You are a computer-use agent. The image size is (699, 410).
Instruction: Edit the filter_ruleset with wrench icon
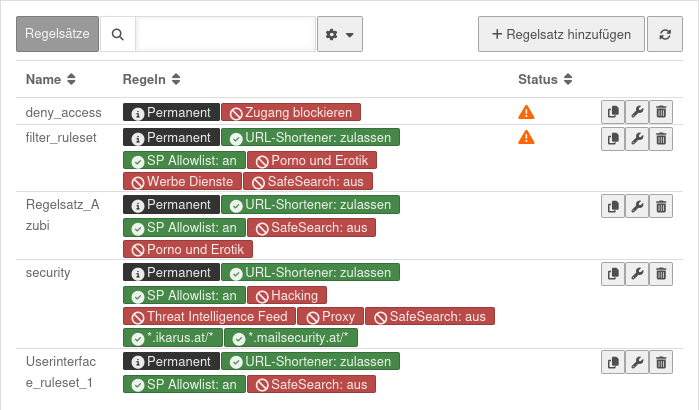point(637,139)
